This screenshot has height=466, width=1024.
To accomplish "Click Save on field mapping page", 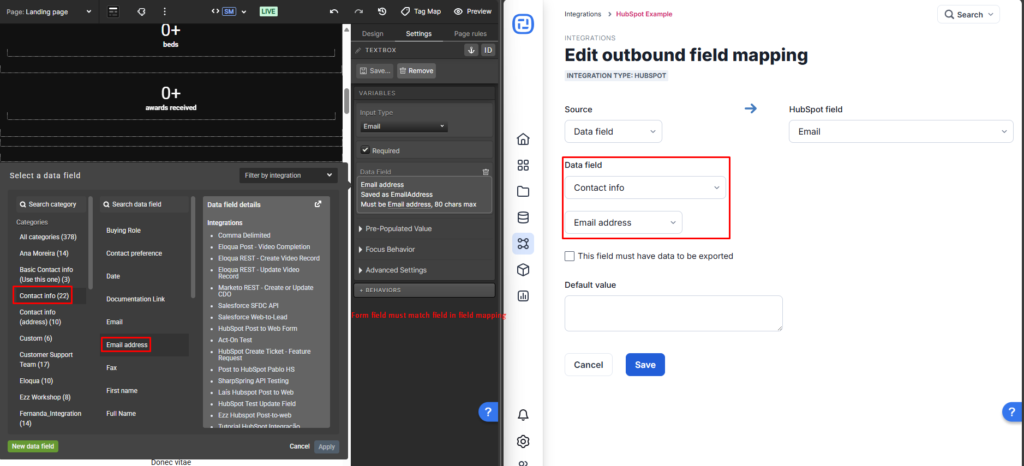I will [645, 365].
